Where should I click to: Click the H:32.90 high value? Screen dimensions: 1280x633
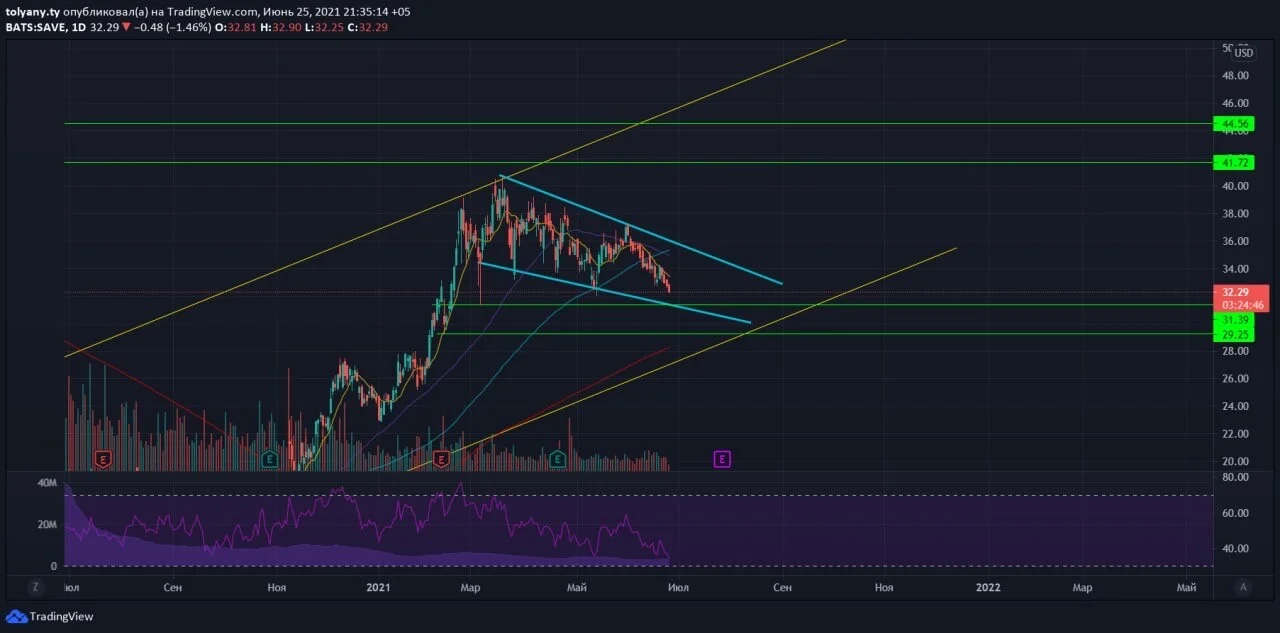[x=281, y=27]
